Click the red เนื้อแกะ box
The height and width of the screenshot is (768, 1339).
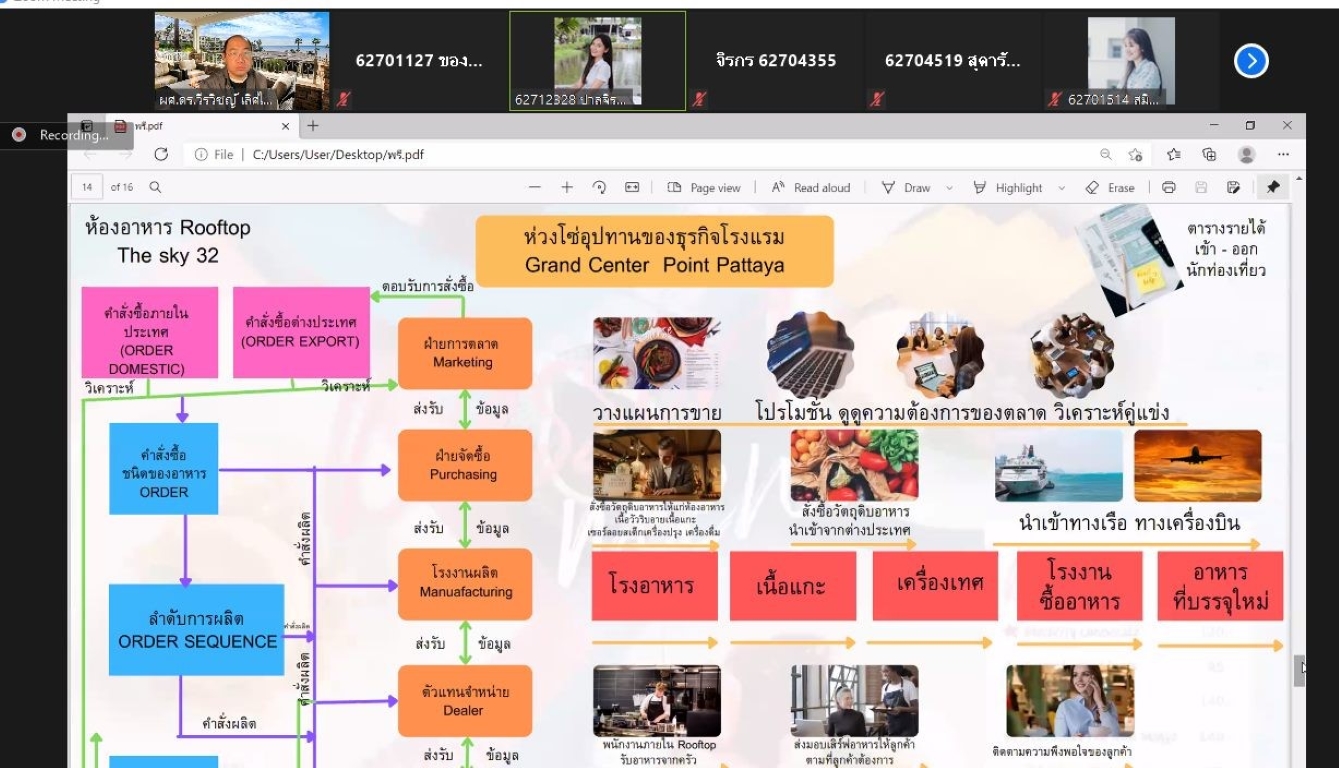[x=792, y=586]
